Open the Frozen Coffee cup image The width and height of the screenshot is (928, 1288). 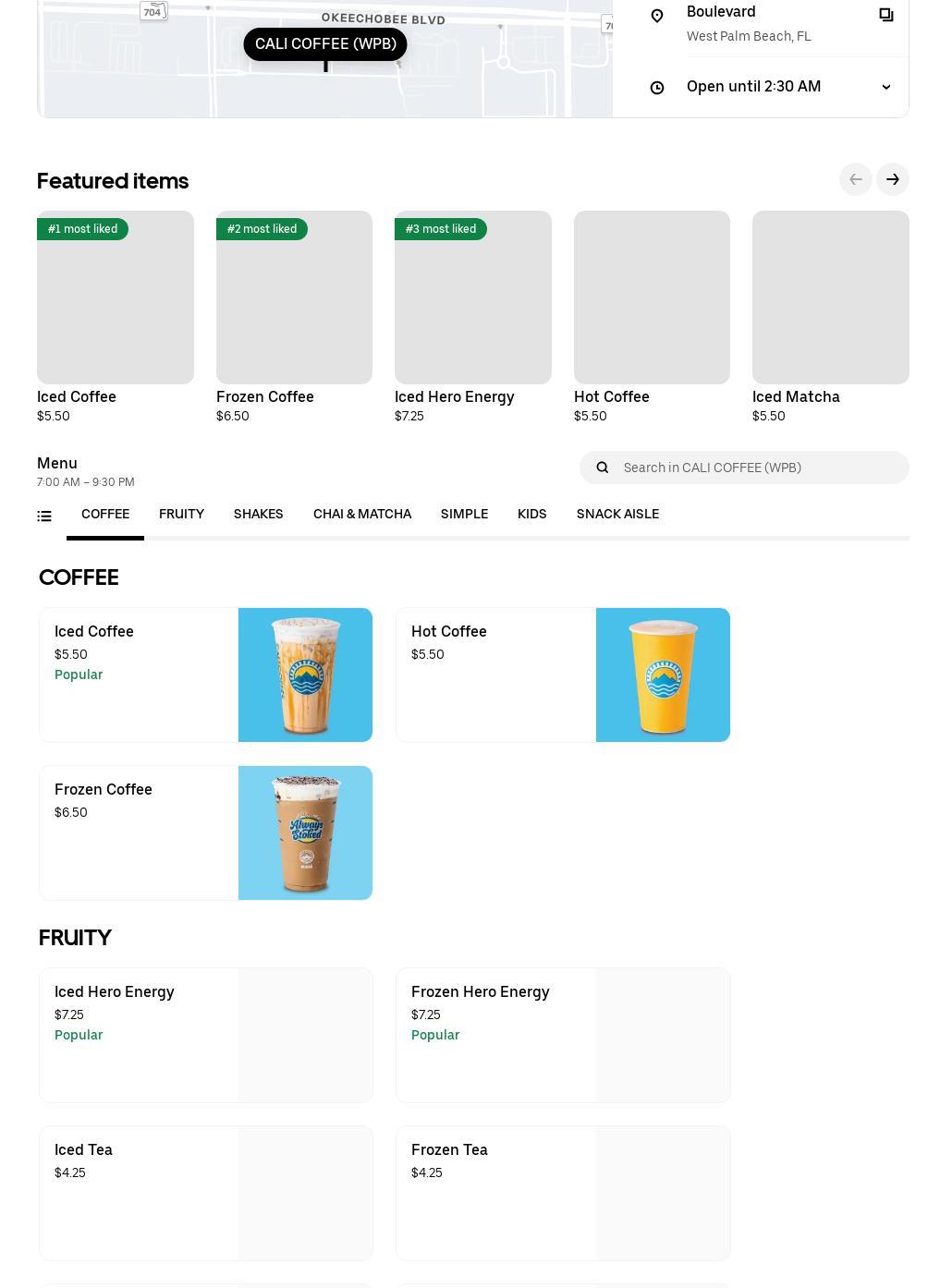[305, 832]
